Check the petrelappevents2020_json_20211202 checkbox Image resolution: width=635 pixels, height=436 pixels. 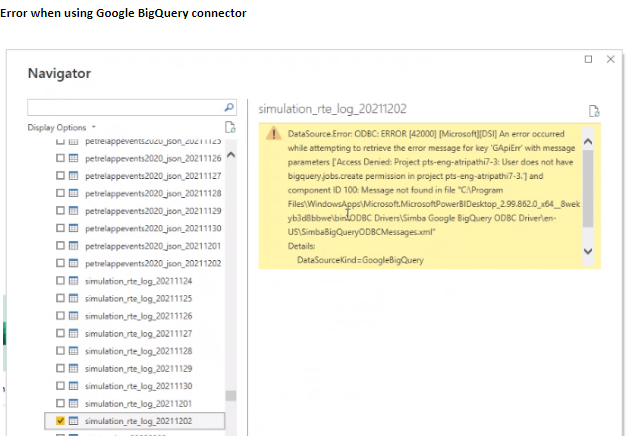[x=60, y=263]
